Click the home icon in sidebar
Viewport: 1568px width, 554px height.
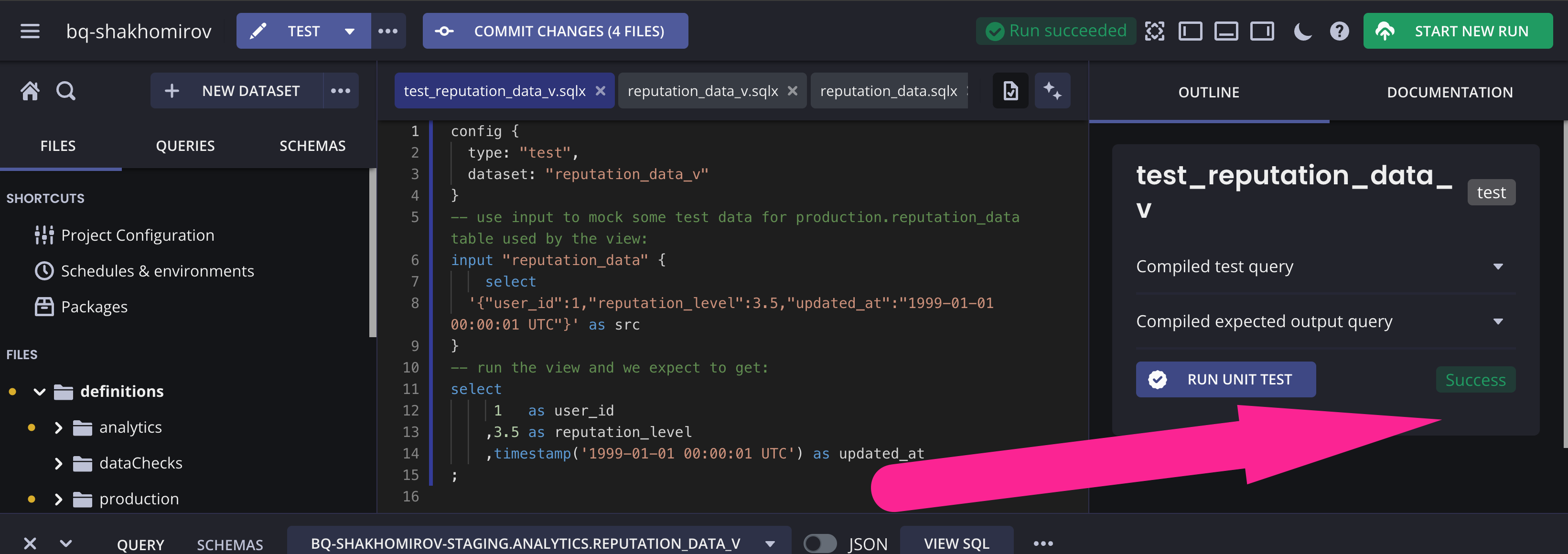click(x=29, y=91)
